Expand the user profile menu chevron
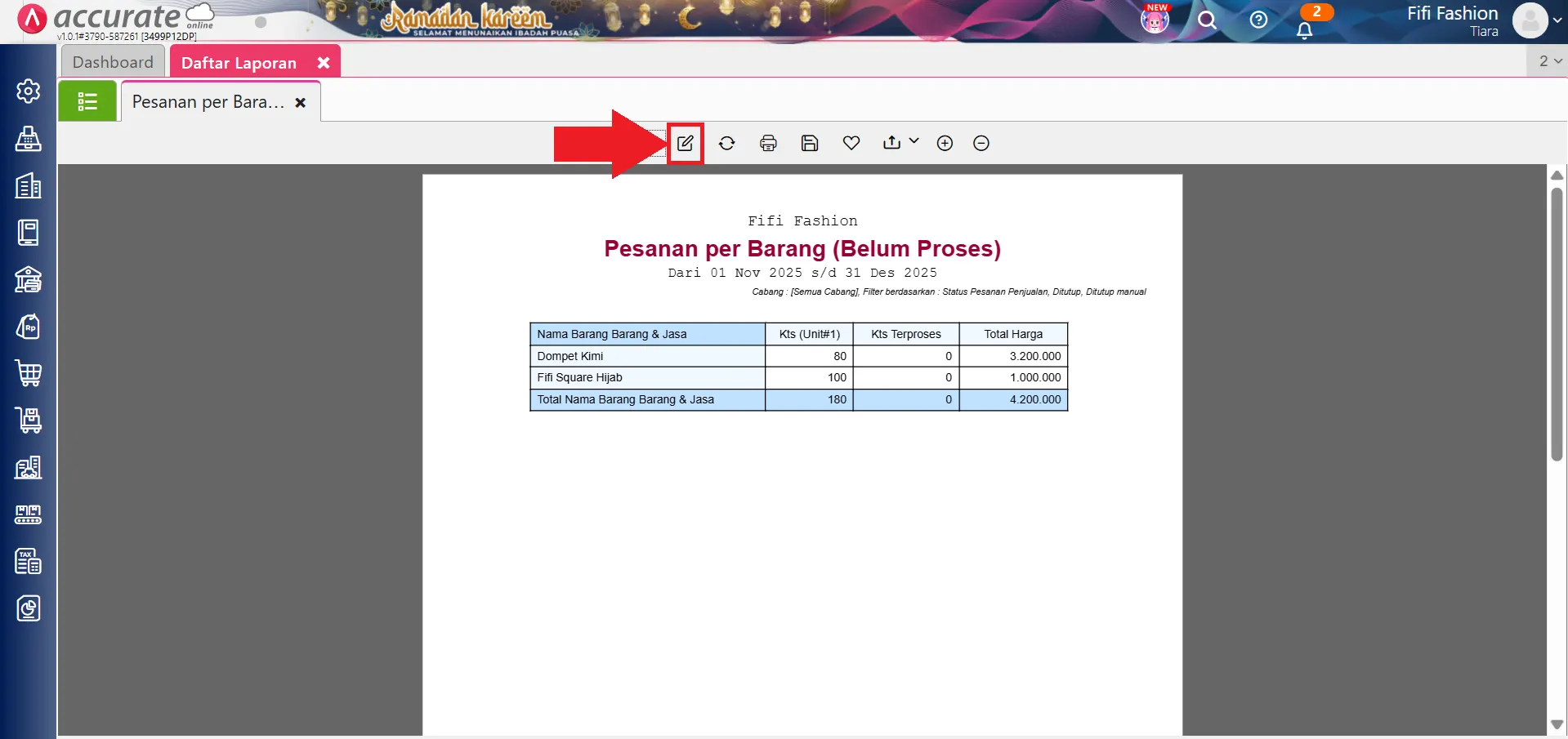Image resolution: width=1568 pixels, height=739 pixels. click(1557, 21)
